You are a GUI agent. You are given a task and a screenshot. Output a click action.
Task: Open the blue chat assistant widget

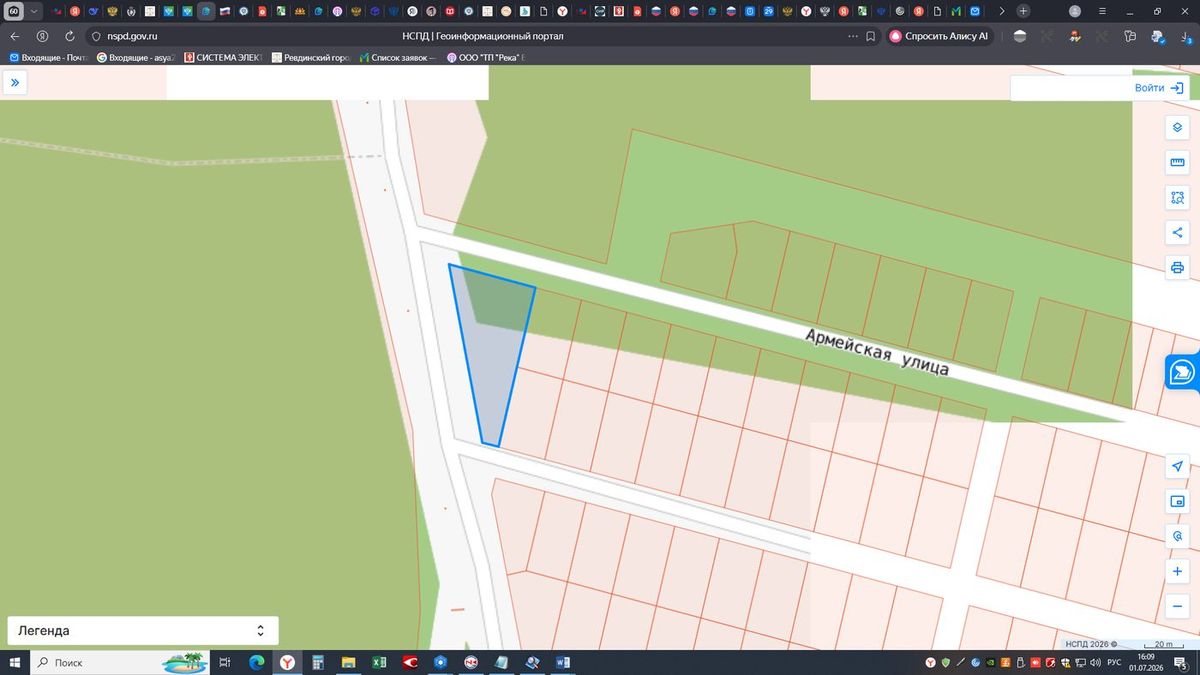[x=1182, y=372]
